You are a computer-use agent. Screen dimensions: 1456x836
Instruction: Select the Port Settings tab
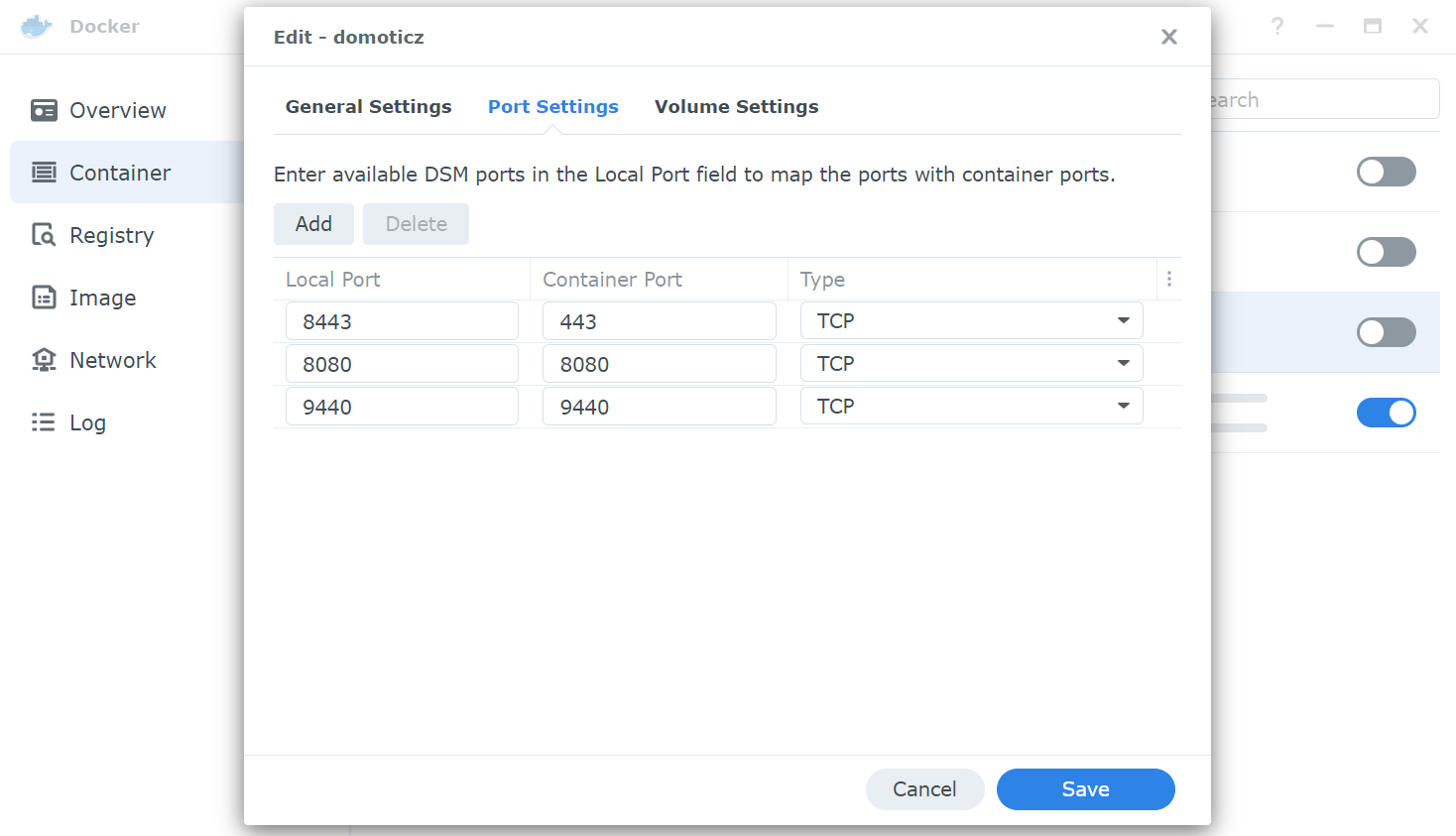pos(553,106)
